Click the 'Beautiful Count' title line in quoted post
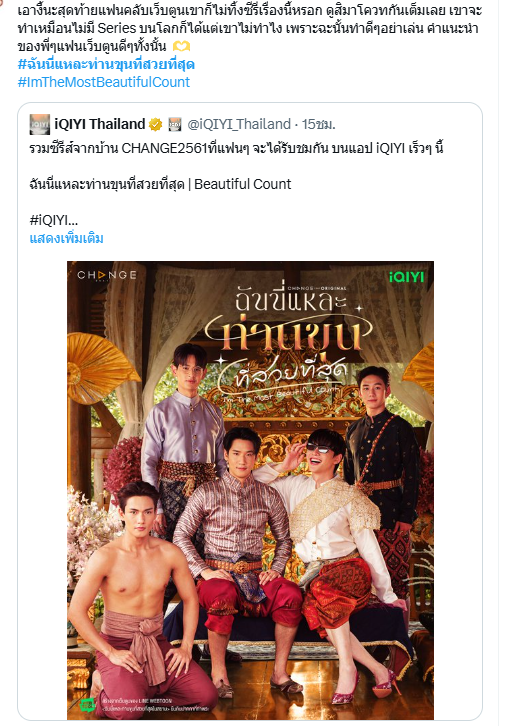Viewport: 515px width, 726px height. pos(160,184)
